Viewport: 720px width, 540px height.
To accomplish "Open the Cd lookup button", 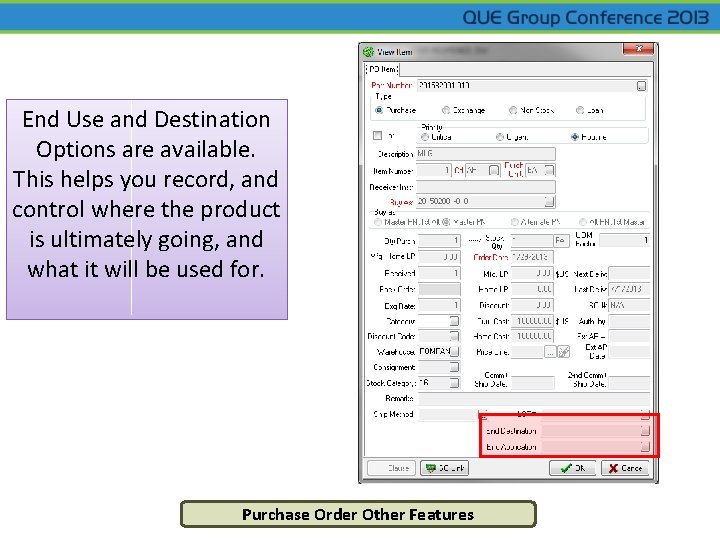I will tap(494, 170).
